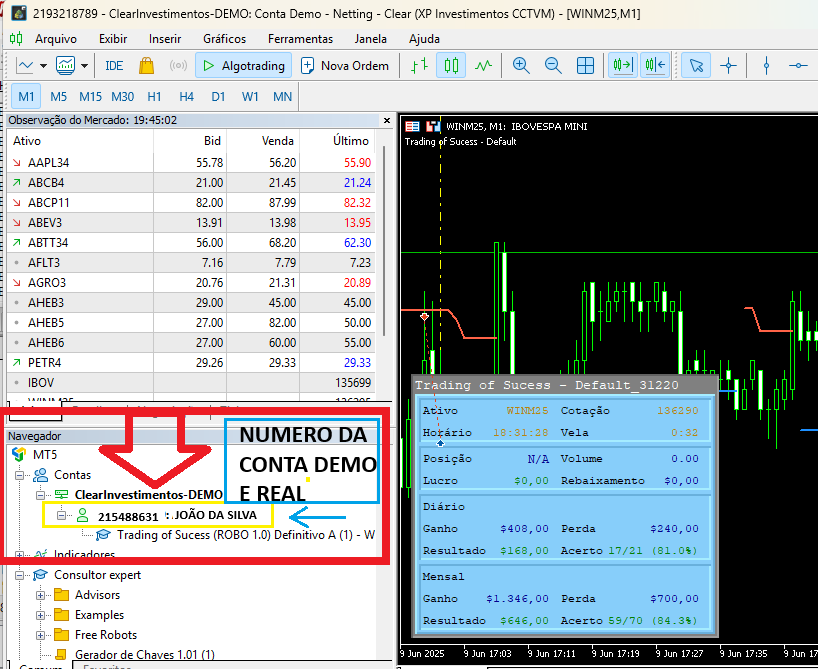Viewport: 818px width, 669px height.
Task: Zoom in on the chart
Action: [521, 66]
